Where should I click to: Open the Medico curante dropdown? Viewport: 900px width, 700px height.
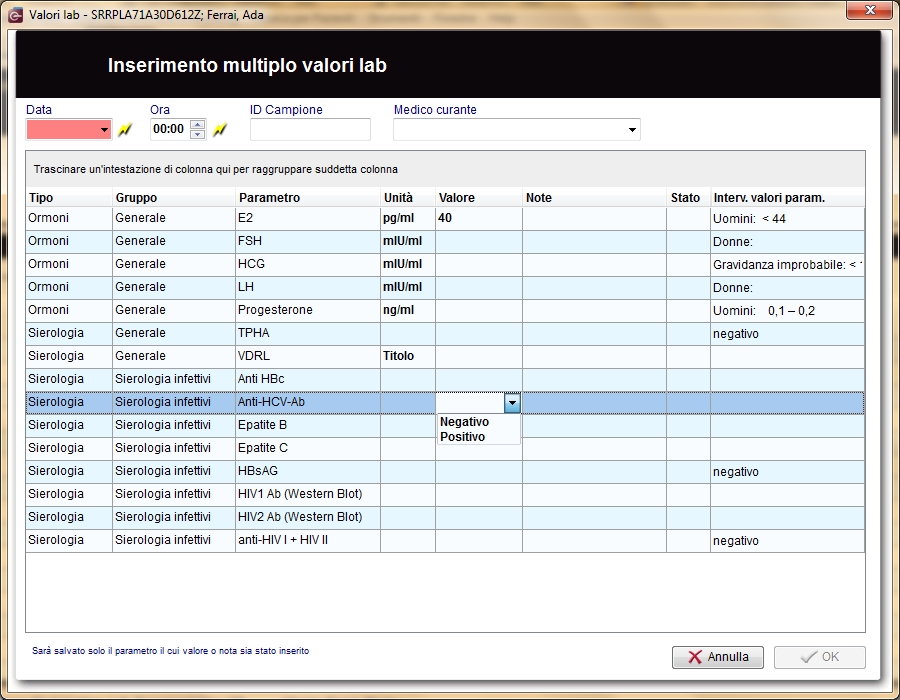(x=632, y=130)
